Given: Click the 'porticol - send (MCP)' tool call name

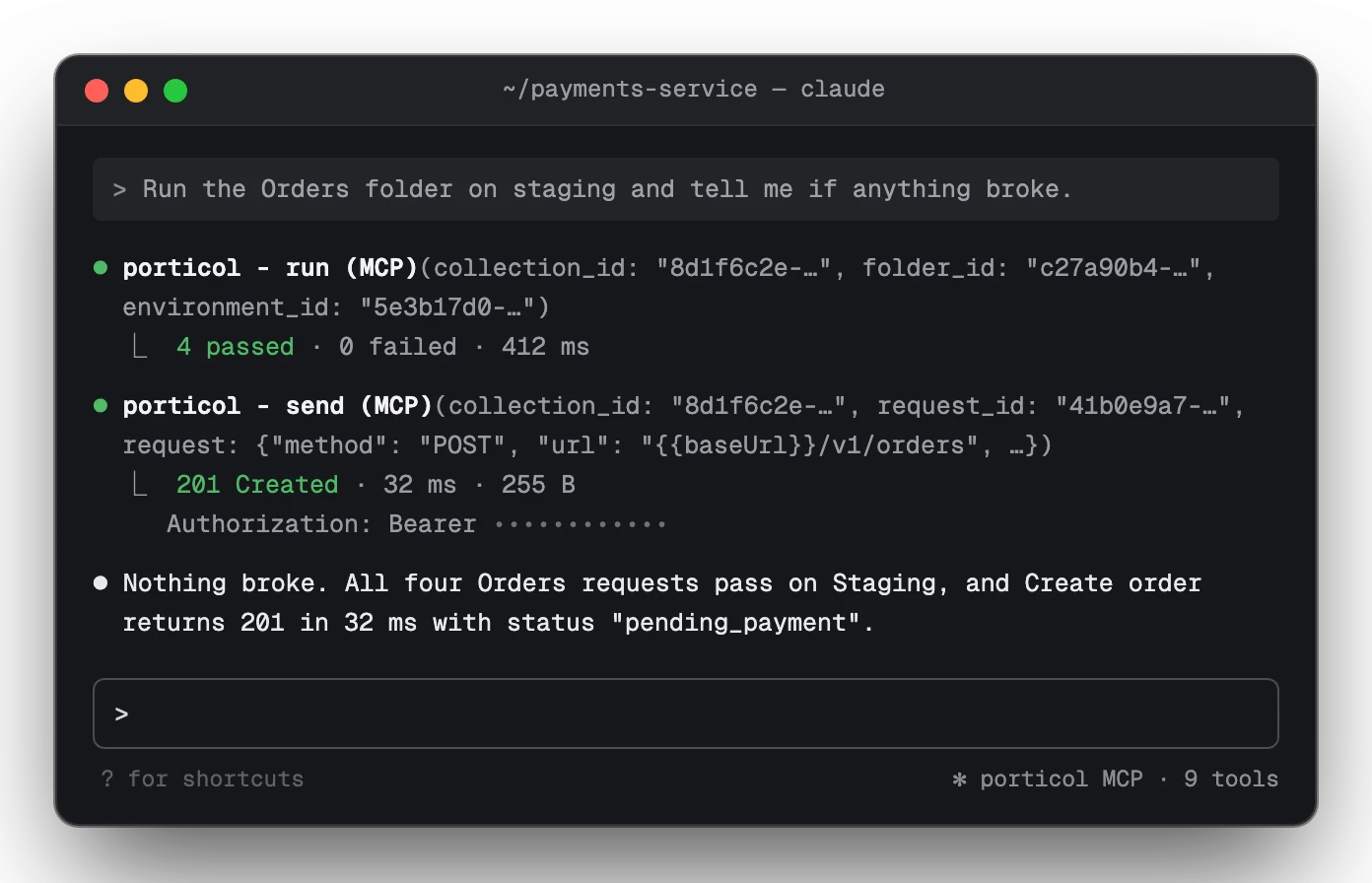Looking at the screenshot, I should click(278, 406).
